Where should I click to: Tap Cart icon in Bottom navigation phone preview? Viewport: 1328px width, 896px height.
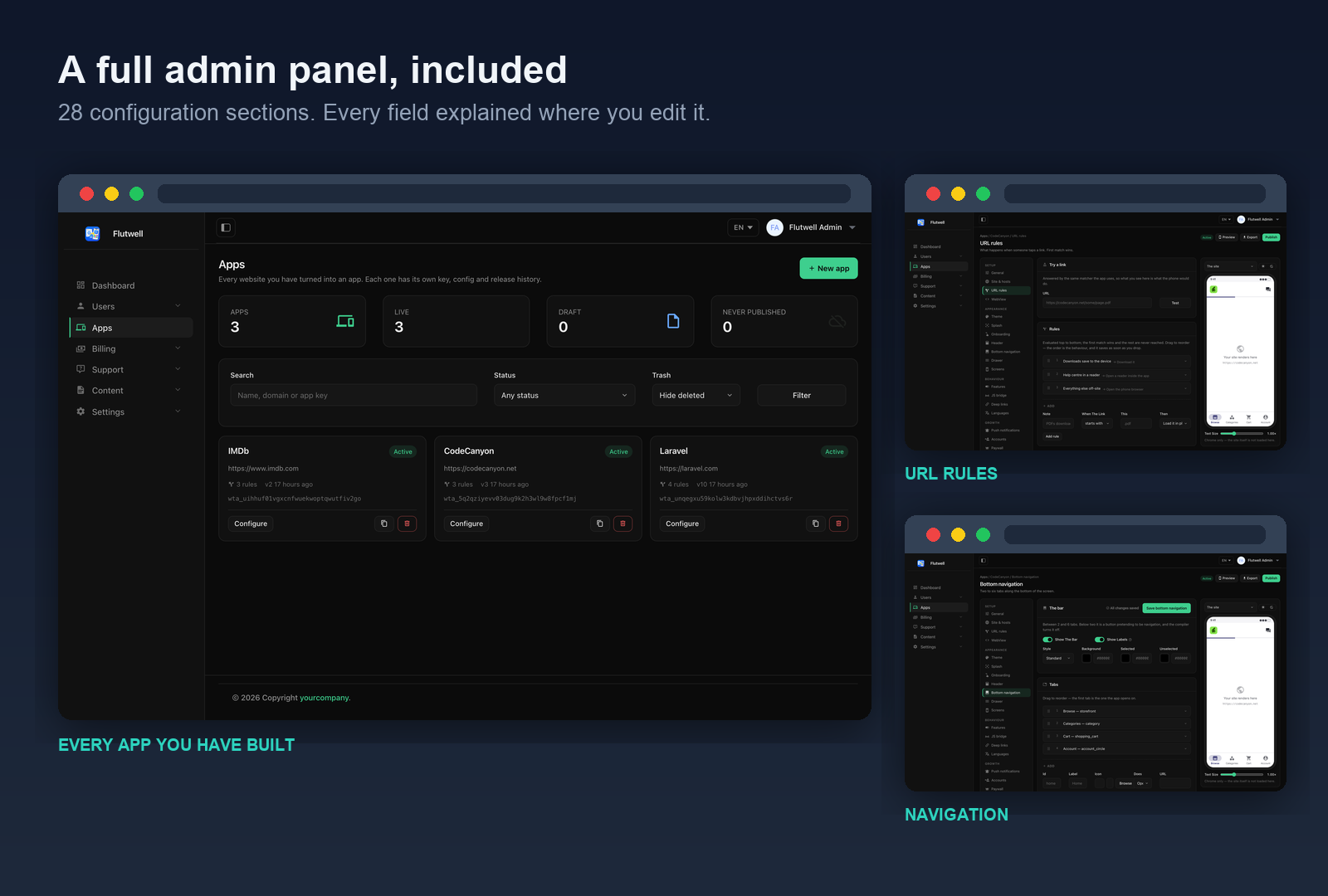pyautogui.click(x=1248, y=758)
